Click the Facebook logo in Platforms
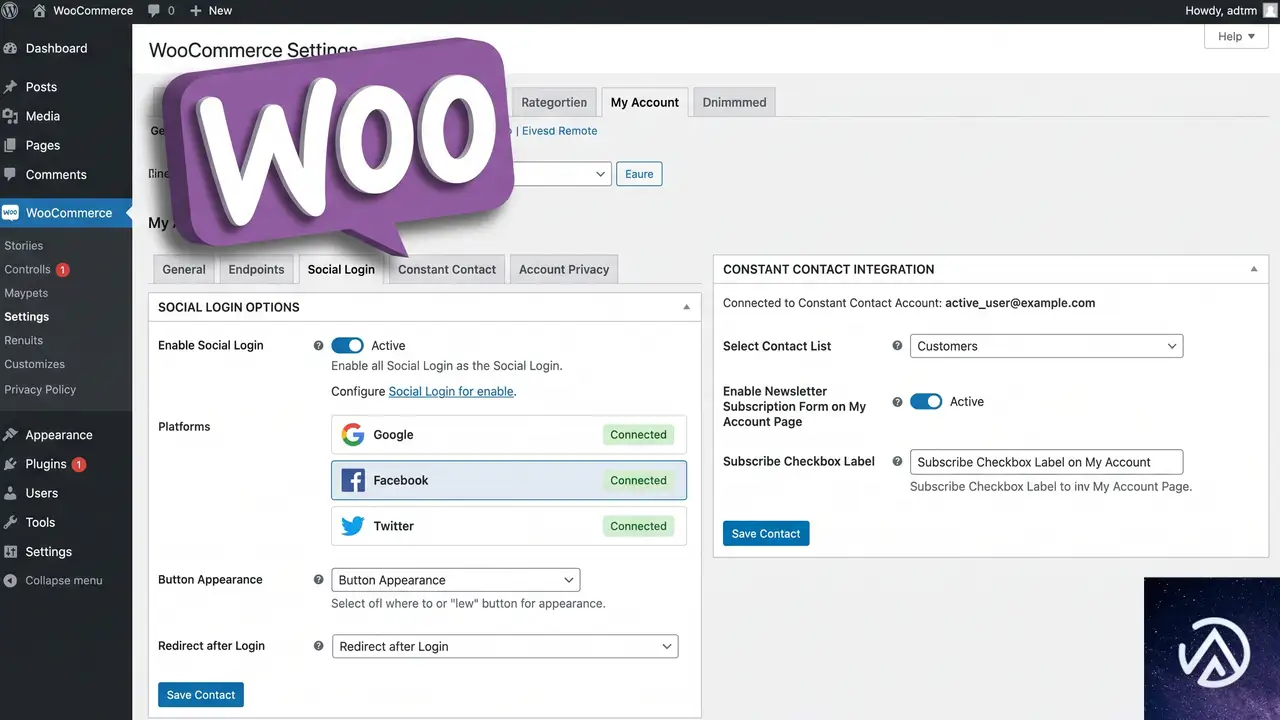 tap(352, 480)
